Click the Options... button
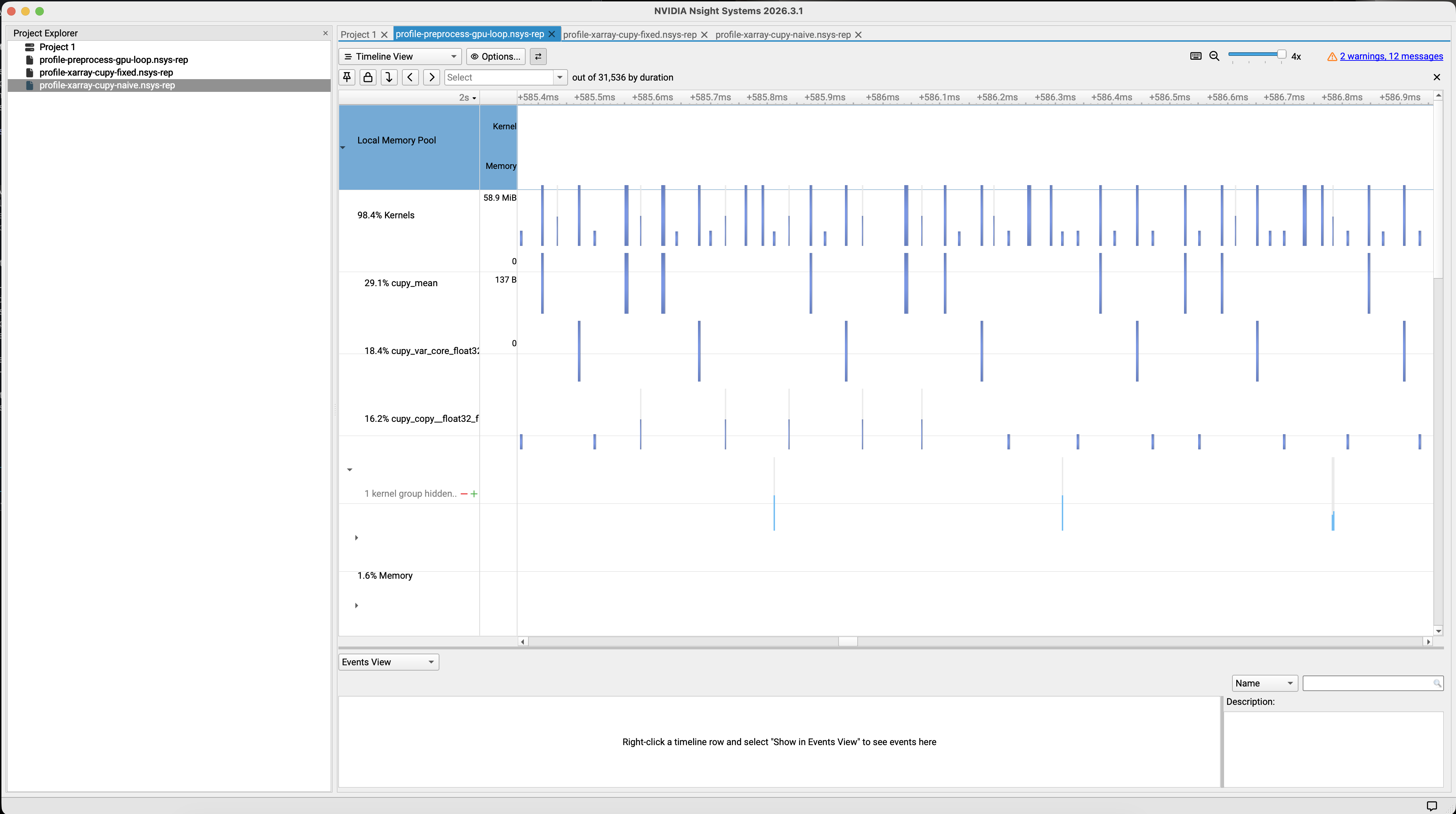 tap(496, 56)
